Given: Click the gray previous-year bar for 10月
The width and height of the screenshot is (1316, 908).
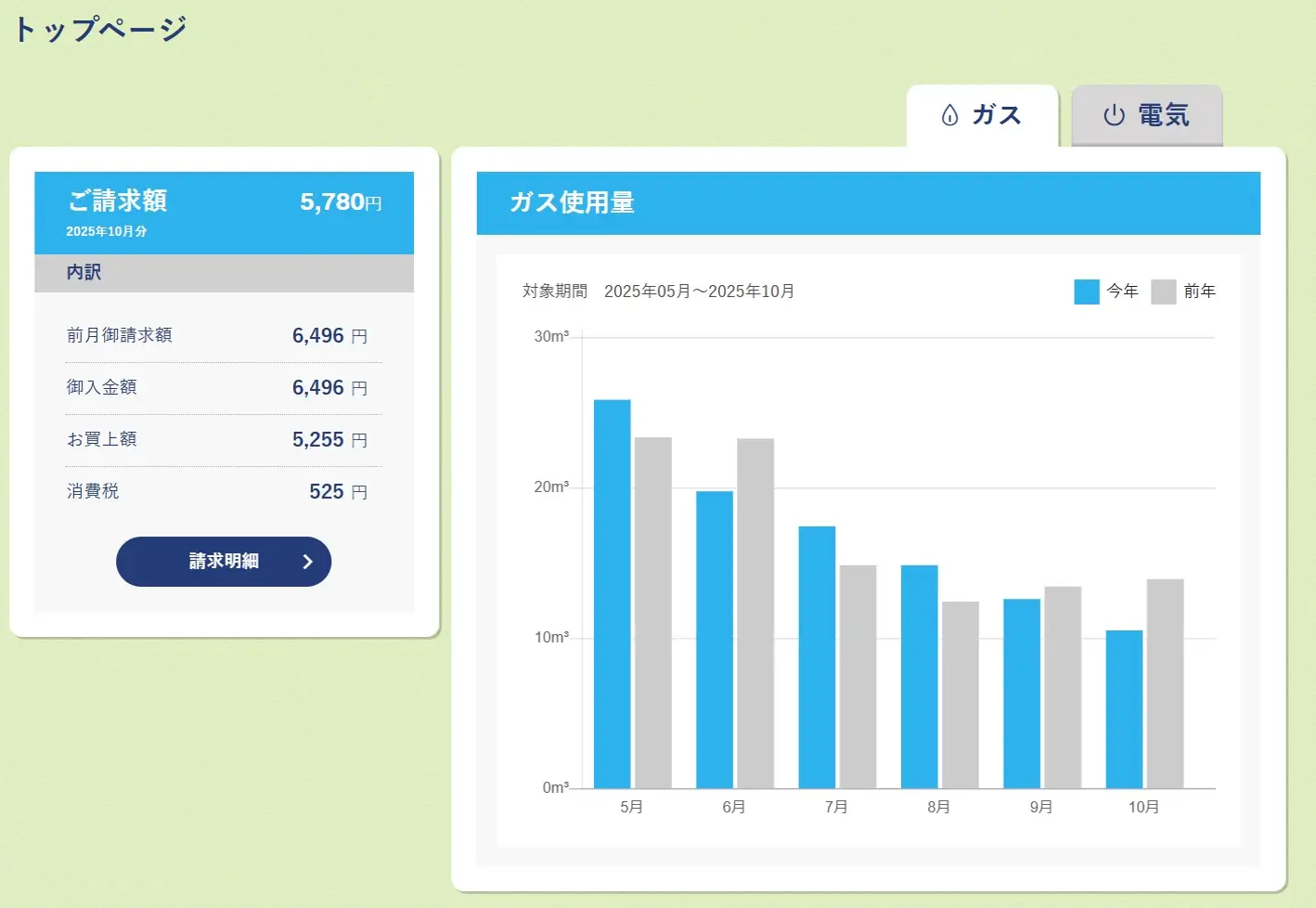Looking at the screenshot, I should [1165, 683].
